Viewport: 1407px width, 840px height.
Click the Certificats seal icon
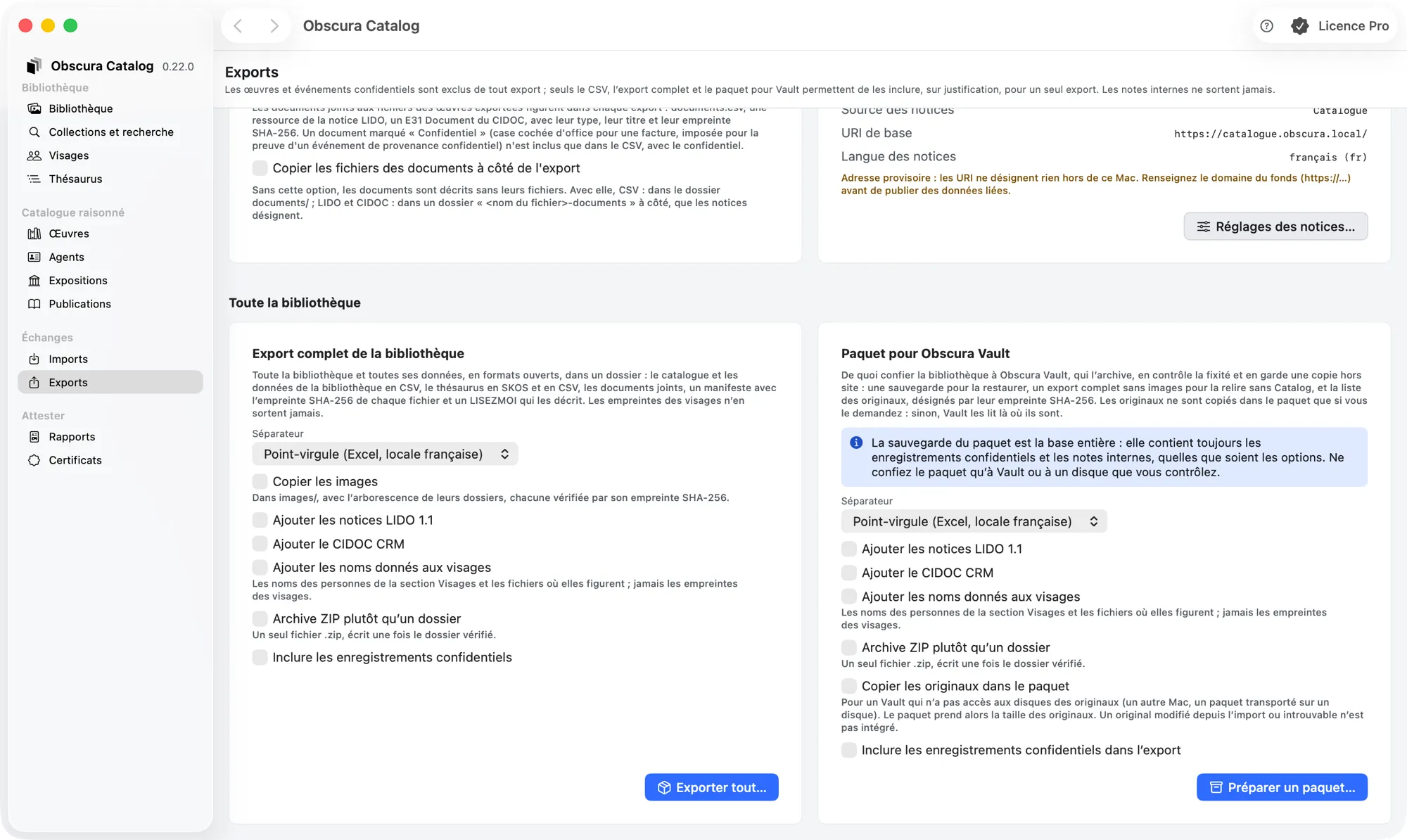coord(34,460)
